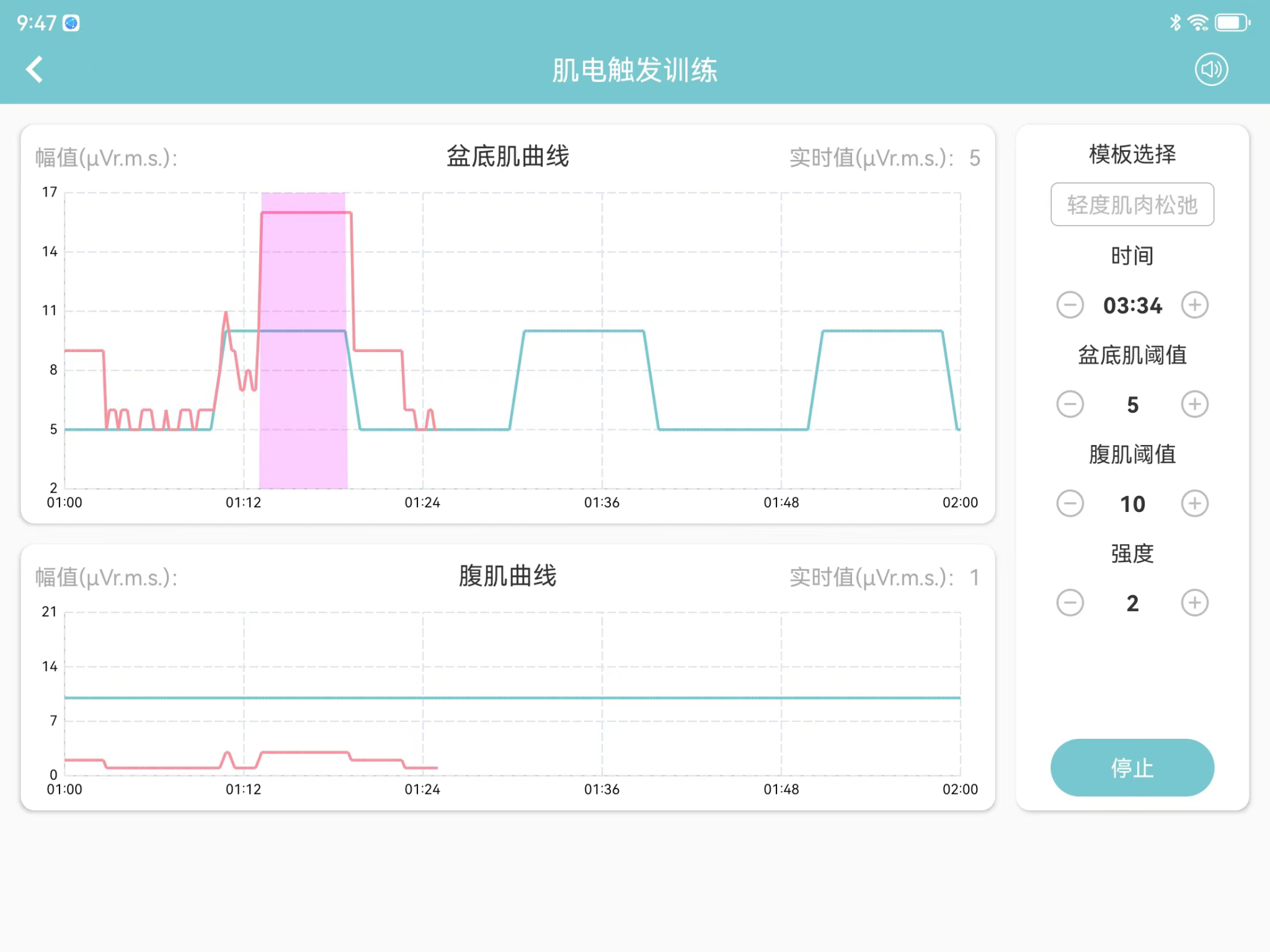Click the 腹肌曲线 chart title
1270x952 pixels.
[x=507, y=576]
